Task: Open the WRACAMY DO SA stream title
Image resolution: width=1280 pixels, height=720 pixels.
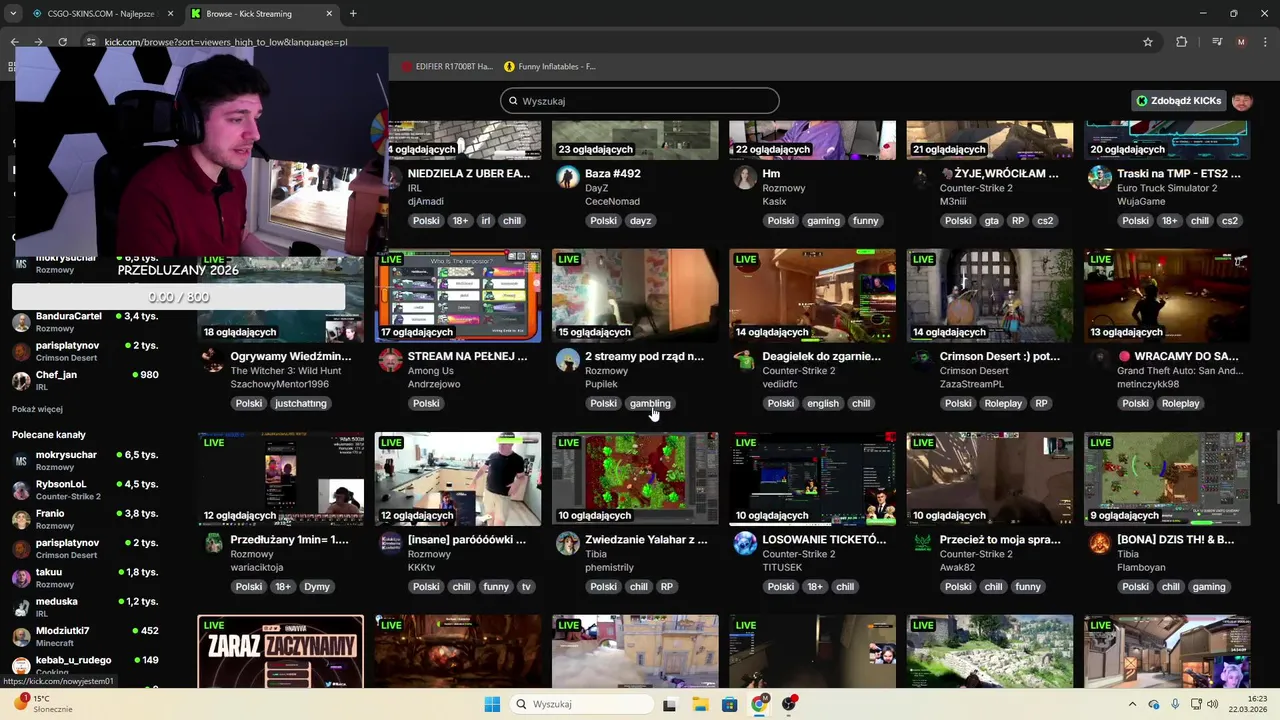Action: click(x=1178, y=356)
